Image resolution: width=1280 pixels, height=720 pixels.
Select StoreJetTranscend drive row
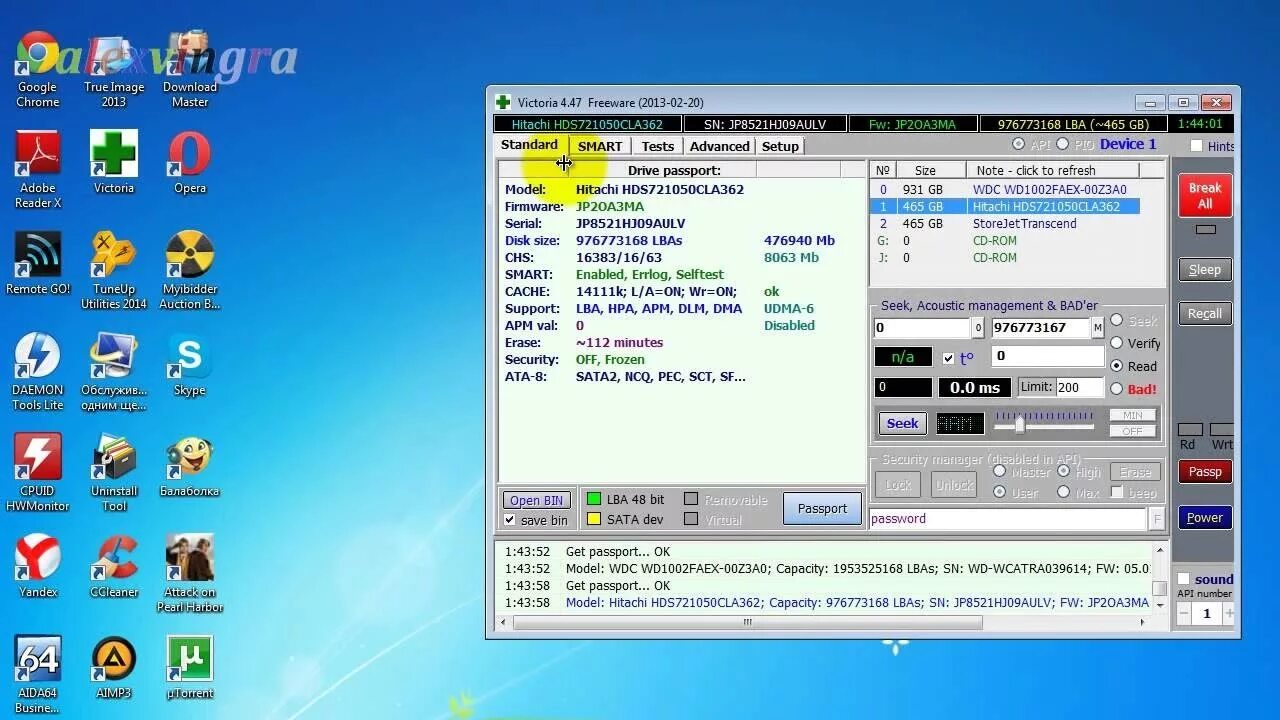pos(1004,224)
